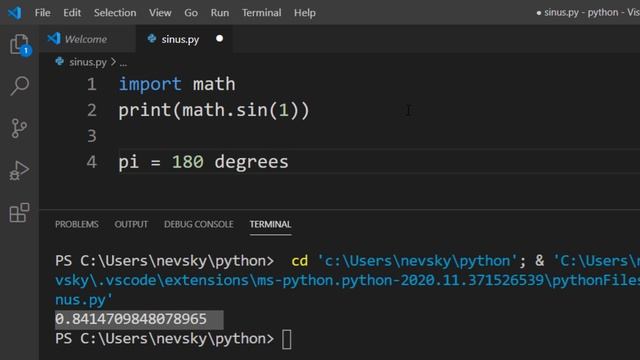
Task: Open the Selection menu
Action: pos(115,13)
